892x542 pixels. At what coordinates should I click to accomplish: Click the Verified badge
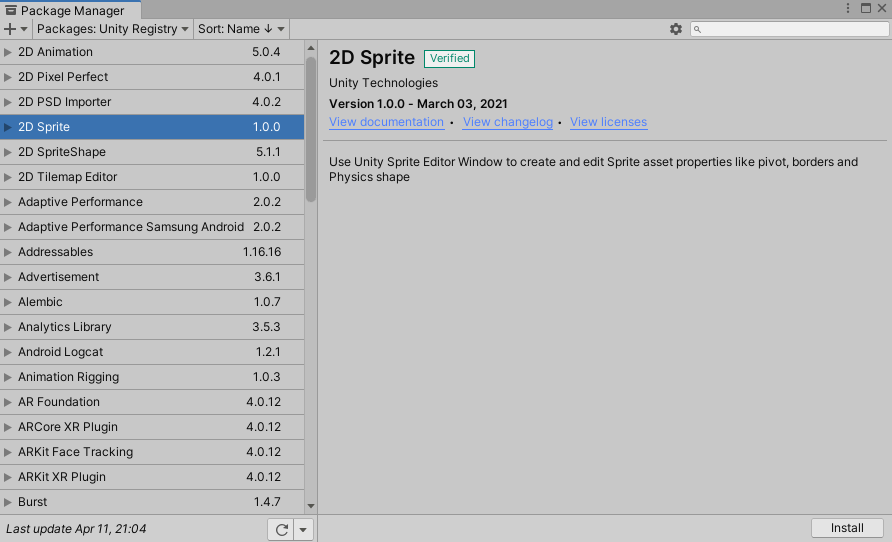449,59
